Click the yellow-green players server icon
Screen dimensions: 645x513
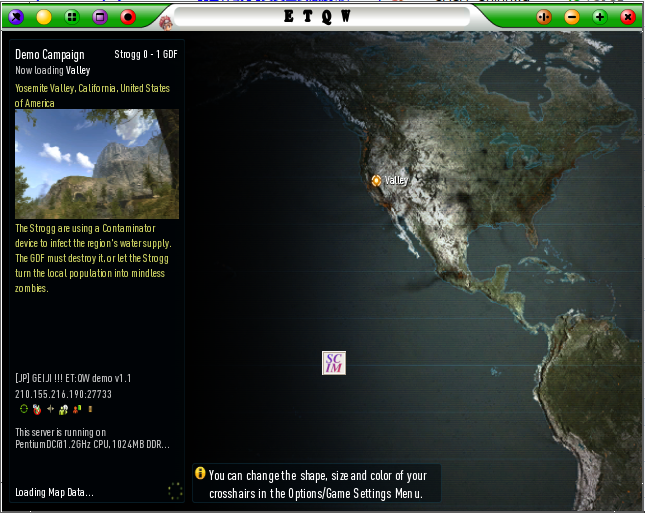tap(63, 409)
